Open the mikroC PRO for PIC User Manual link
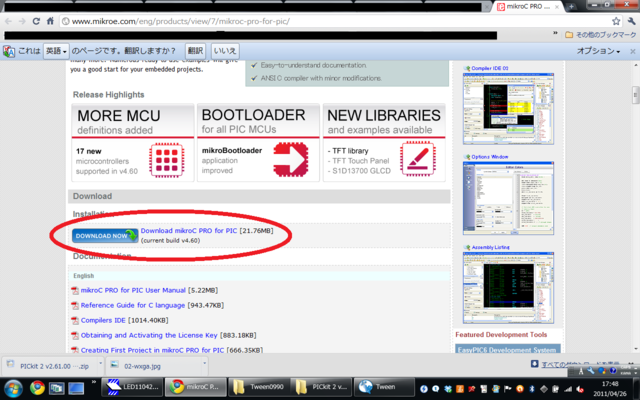The image size is (640, 400). (133, 290)
